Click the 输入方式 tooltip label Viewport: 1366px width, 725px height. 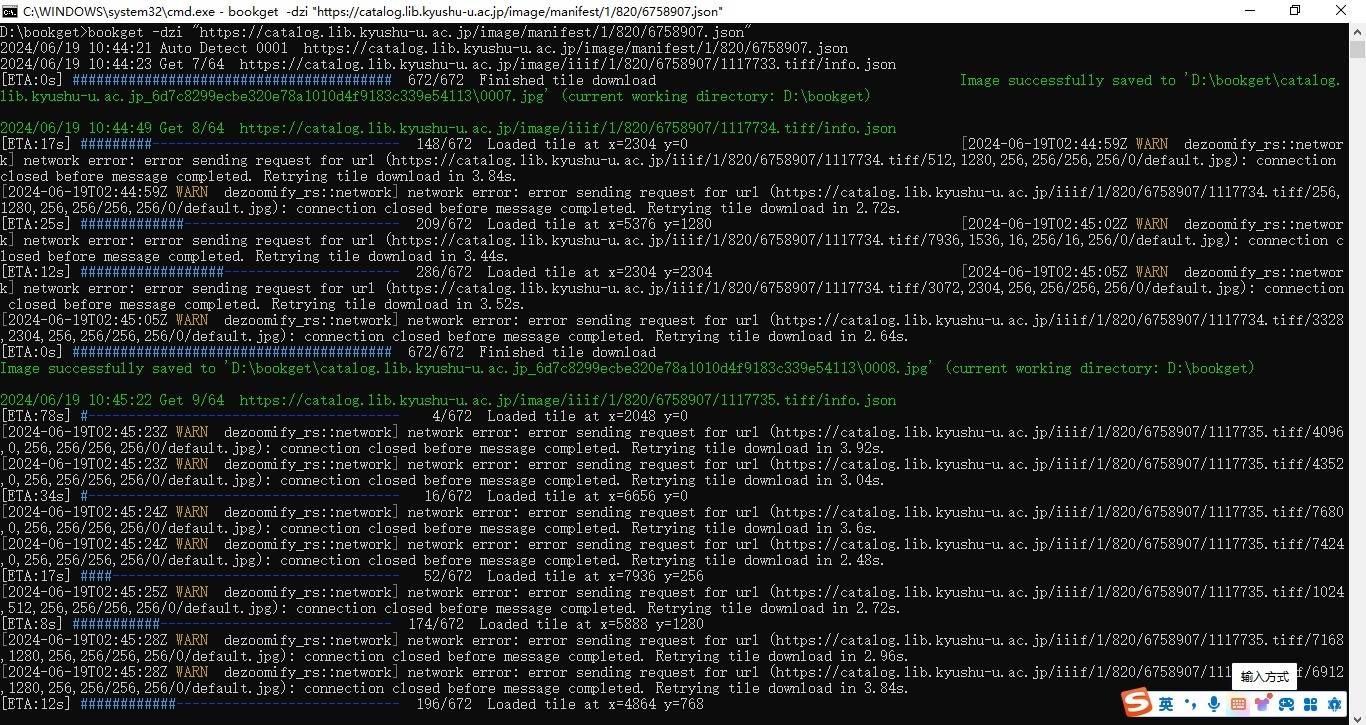coord(1264,677)
